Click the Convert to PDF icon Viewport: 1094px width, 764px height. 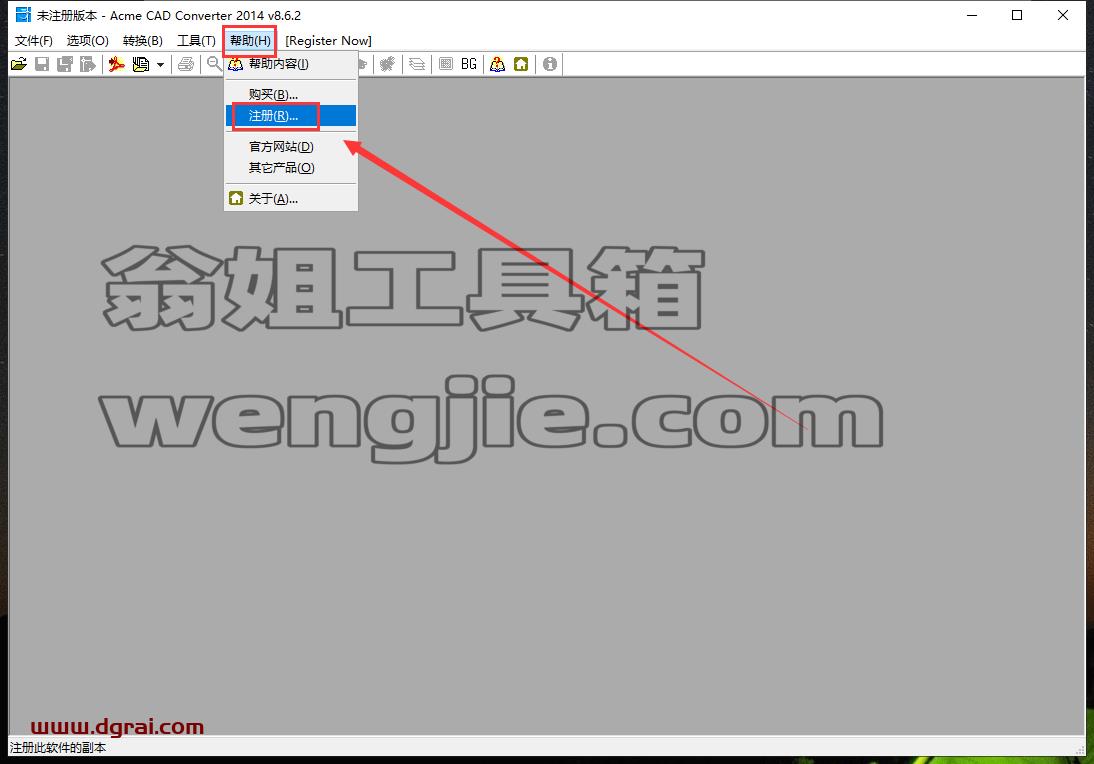[117, 64]
